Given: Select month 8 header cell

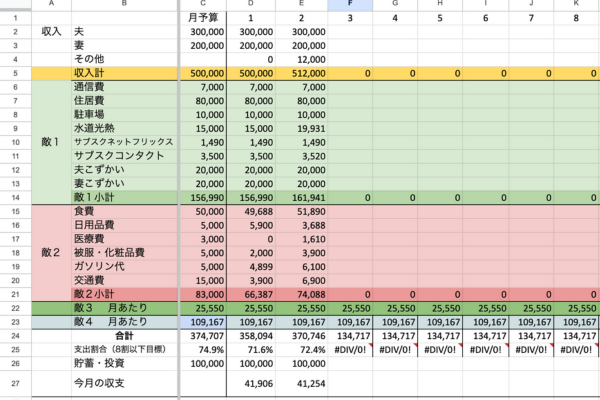Looking at the screenshot, I should (576, 18).
